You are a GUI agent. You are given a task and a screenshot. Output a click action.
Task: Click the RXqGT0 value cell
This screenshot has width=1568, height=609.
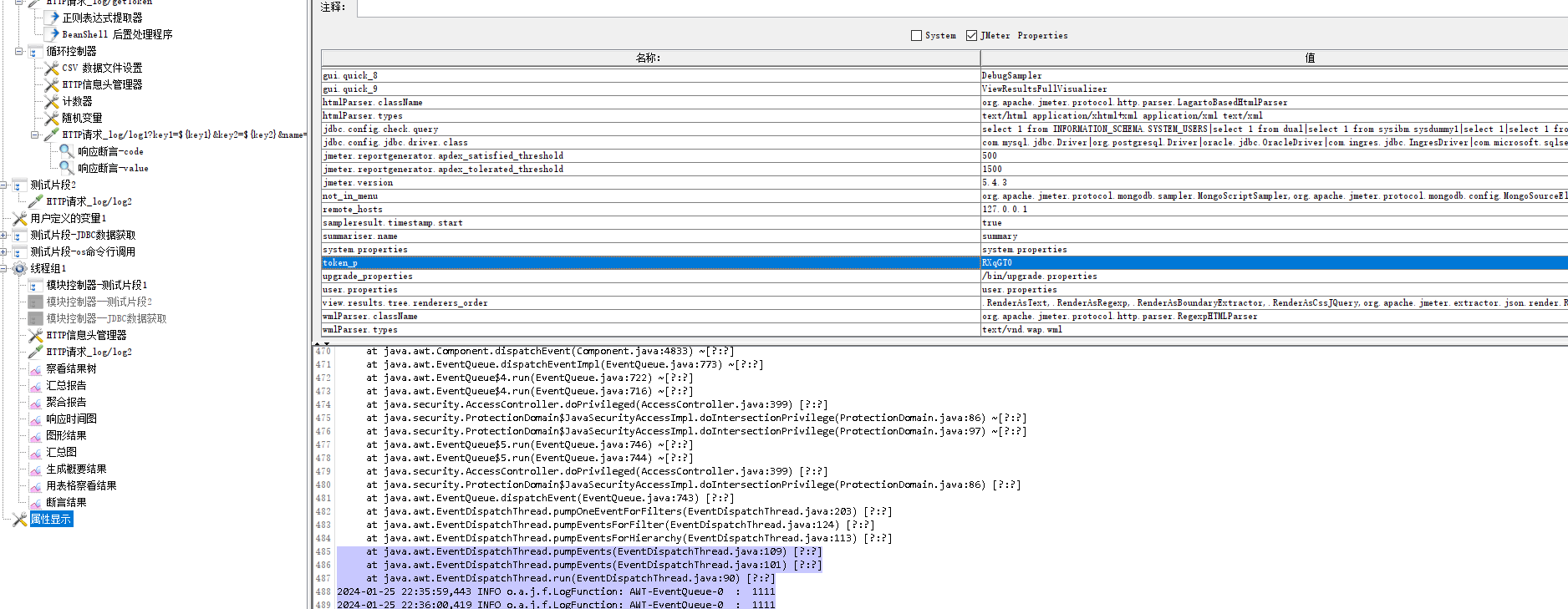point(1275,262)
